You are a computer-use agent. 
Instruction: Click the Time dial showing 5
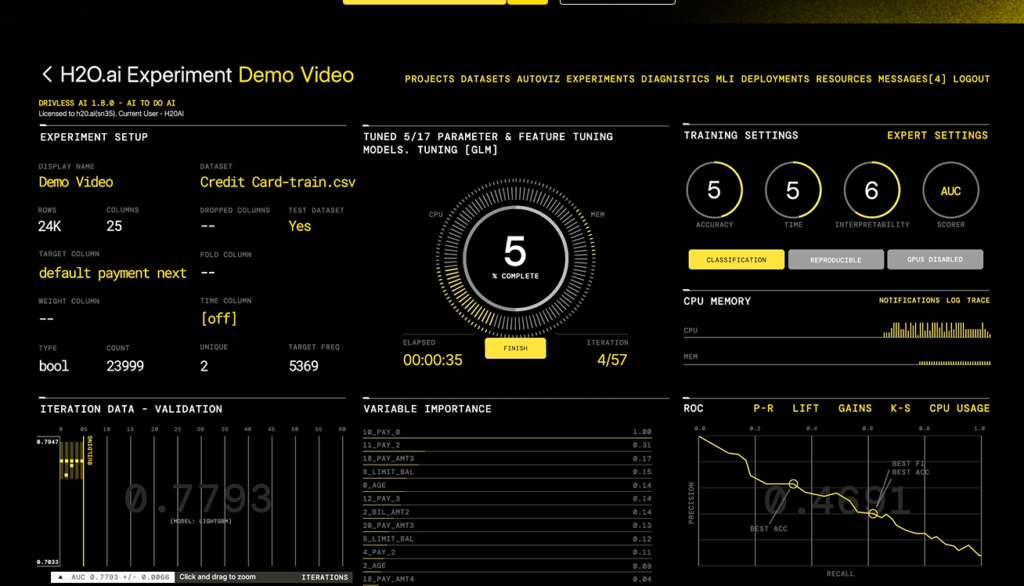[x=793, y=190]
